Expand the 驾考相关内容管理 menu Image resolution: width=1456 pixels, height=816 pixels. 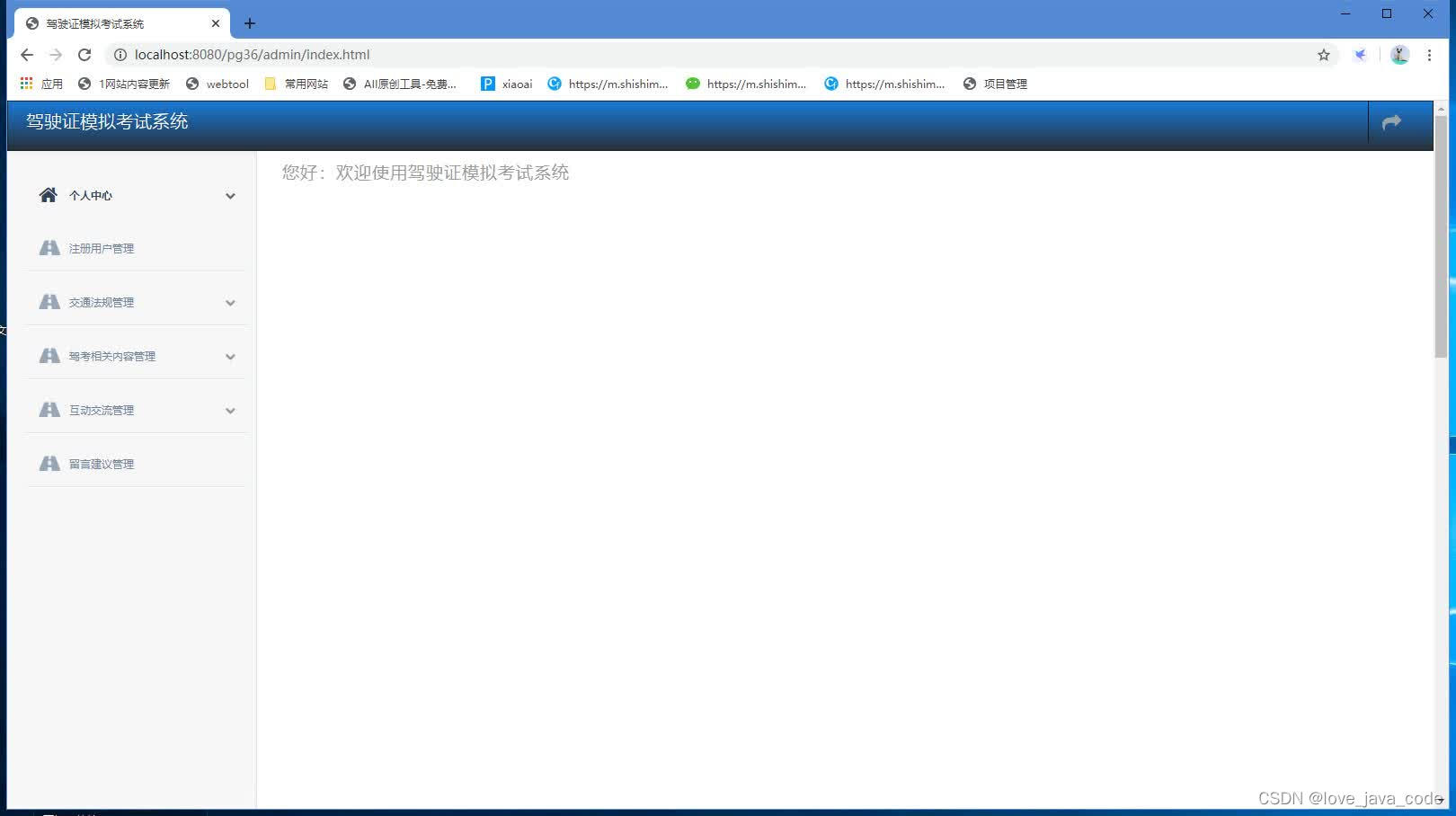point(231,356)
